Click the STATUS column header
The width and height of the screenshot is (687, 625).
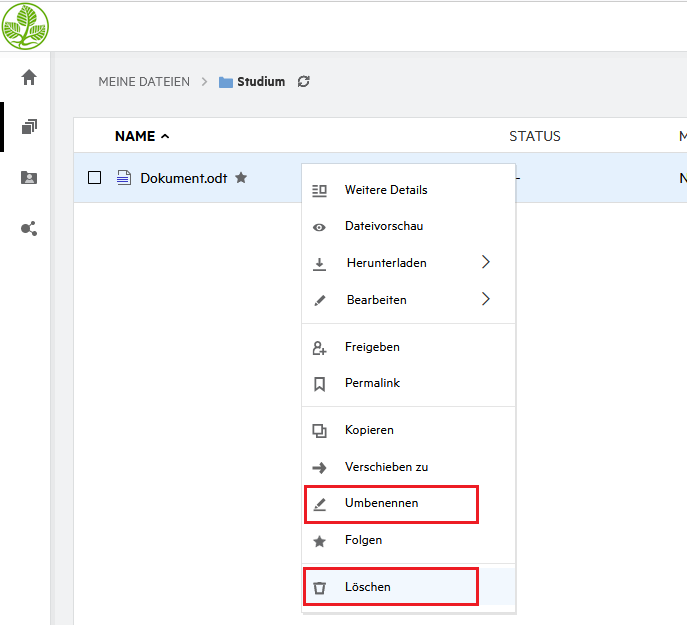pyautogui.click(x=535, y=136)
